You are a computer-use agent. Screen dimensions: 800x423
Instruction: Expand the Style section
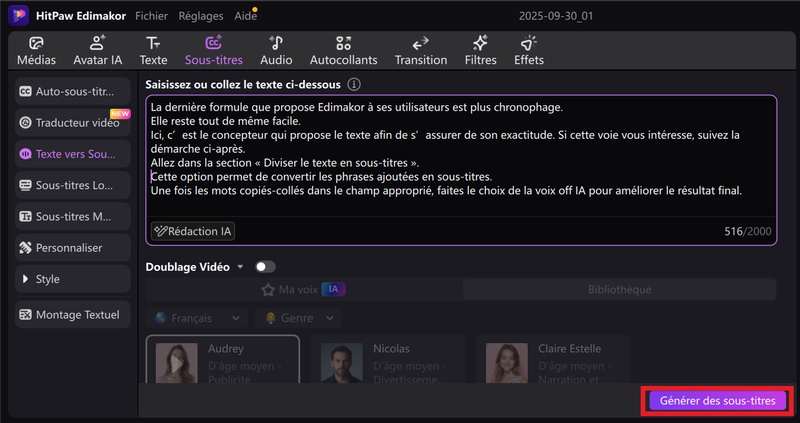pyautogui.click(x=73, y=279)
